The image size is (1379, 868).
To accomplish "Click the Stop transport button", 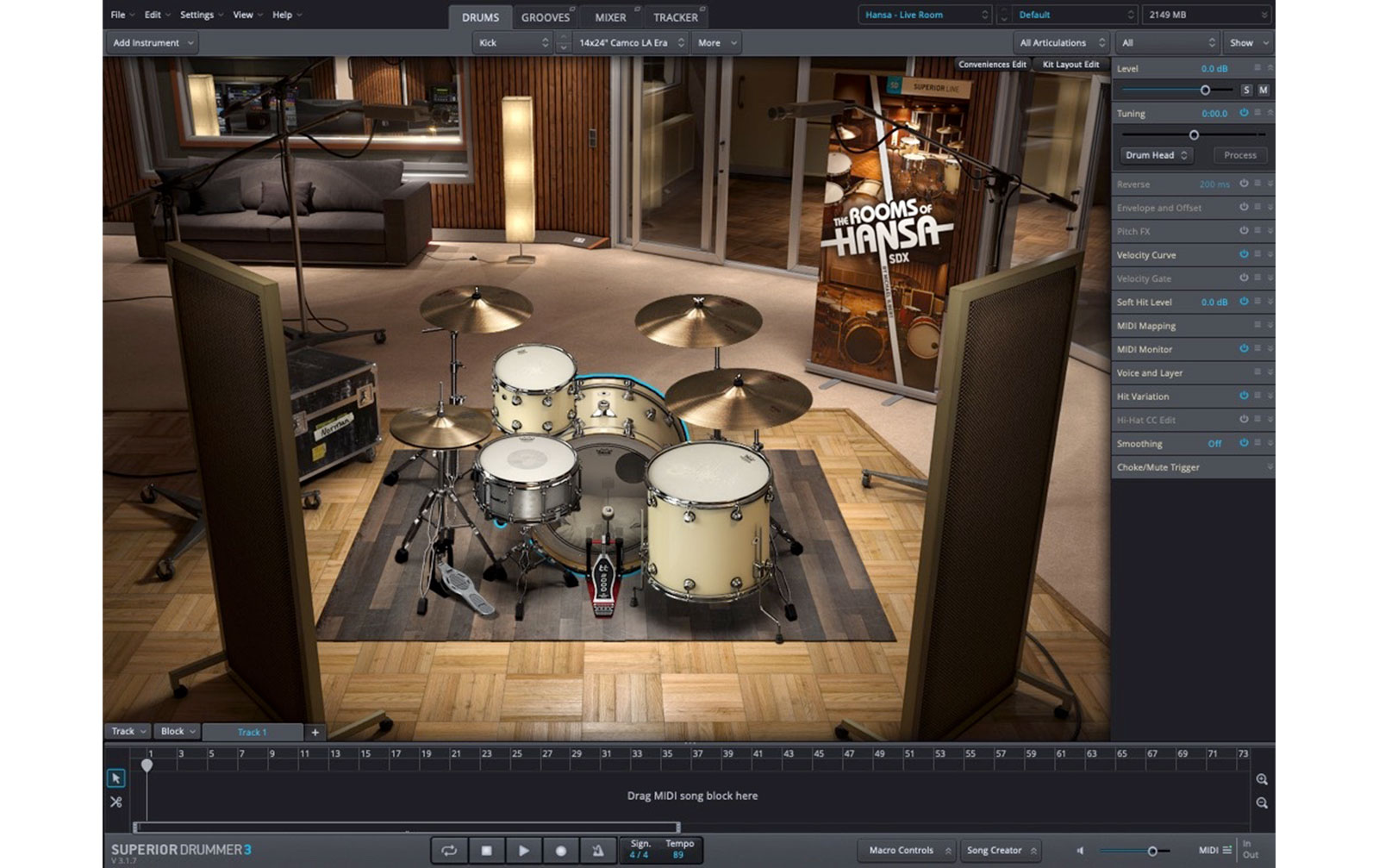I will (486, 850).
